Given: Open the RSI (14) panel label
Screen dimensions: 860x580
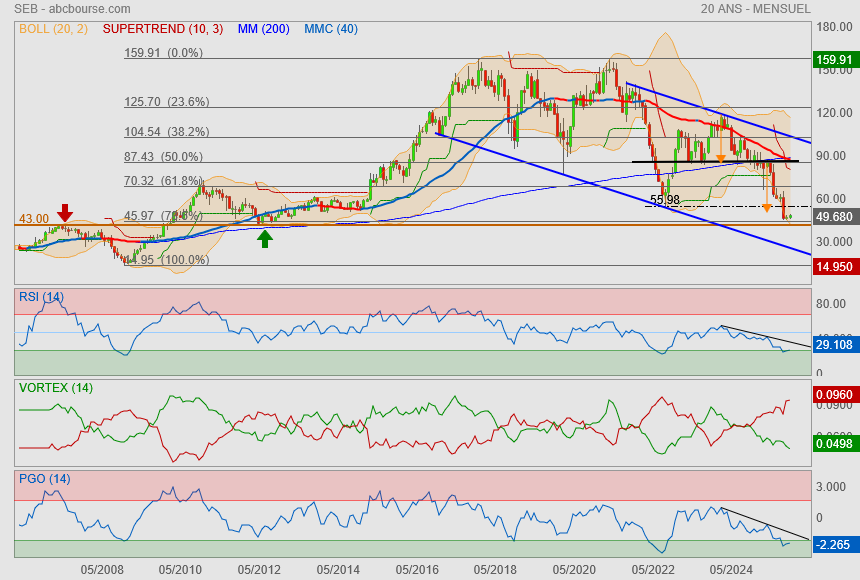Looking at the screenshot, I should pyautogui.click(x=41, y=297).
